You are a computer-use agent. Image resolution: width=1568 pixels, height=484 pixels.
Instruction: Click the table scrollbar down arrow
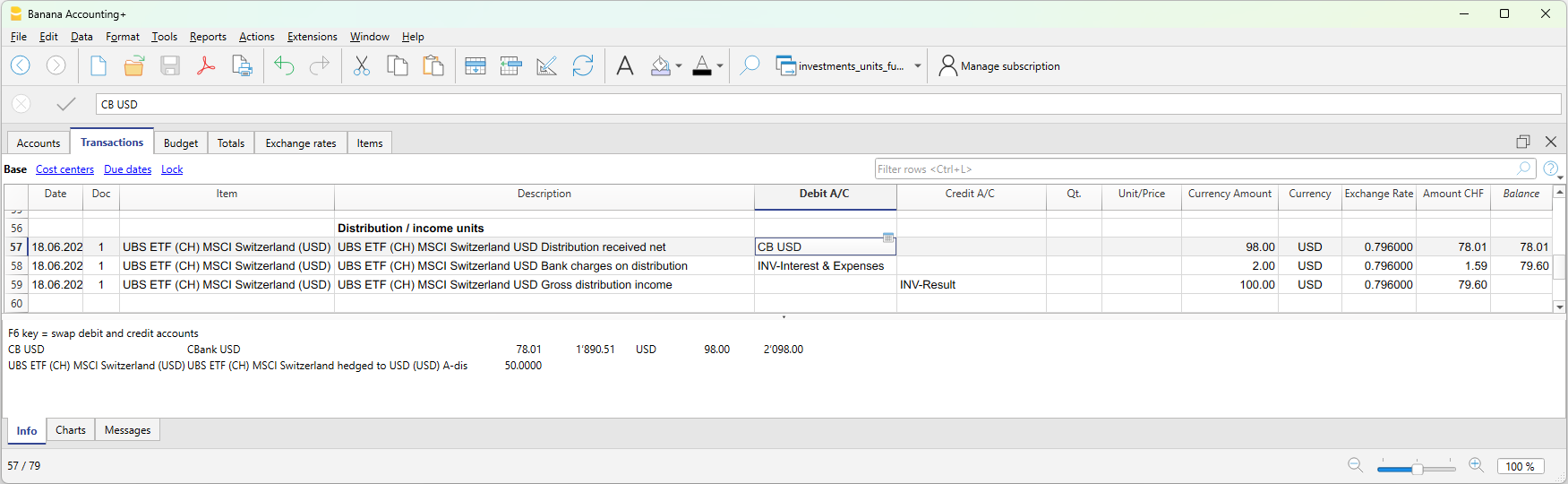tap(1559, 307)
